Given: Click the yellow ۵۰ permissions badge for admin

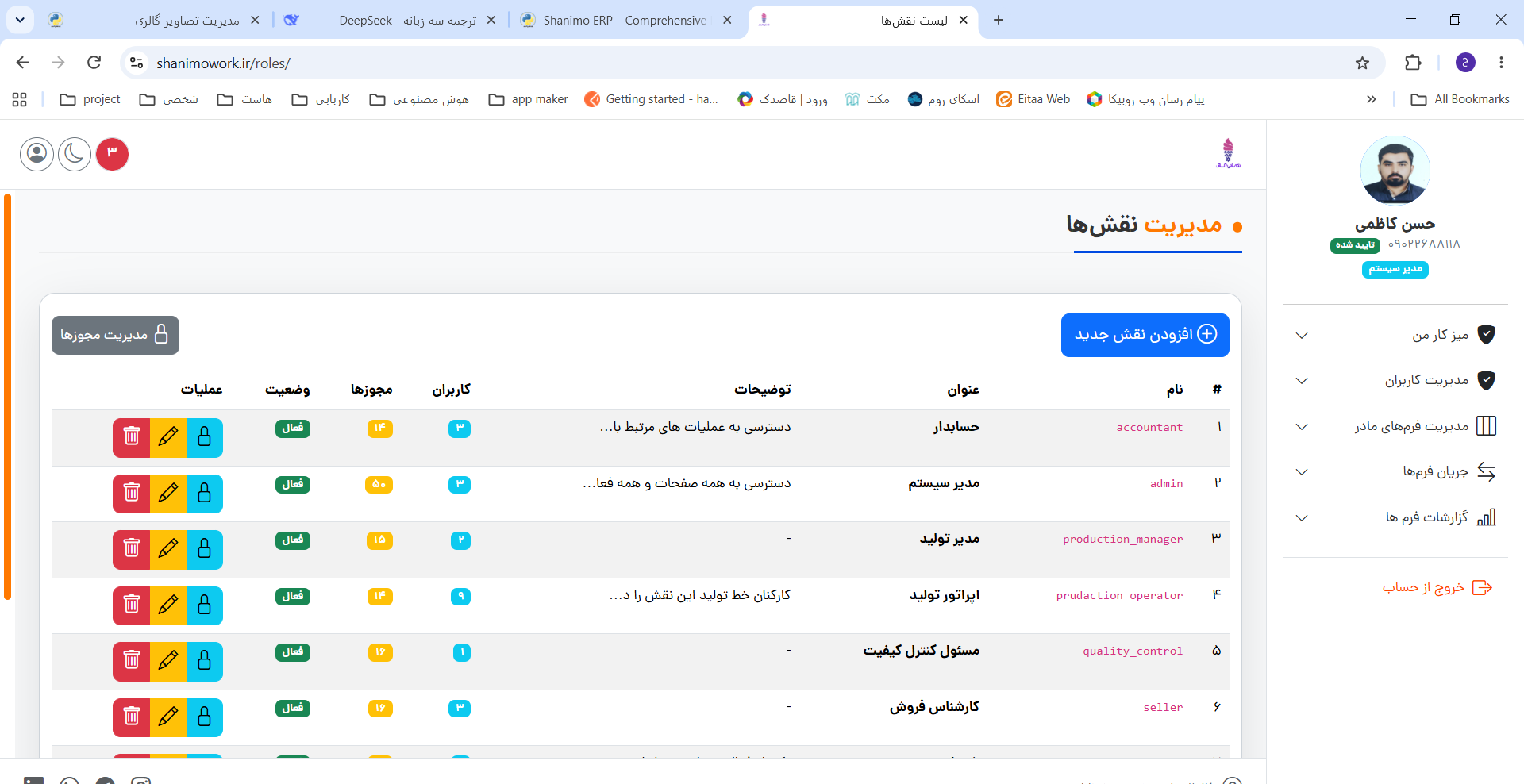Looking at the screenshot, I should click(x=379, y=484).
